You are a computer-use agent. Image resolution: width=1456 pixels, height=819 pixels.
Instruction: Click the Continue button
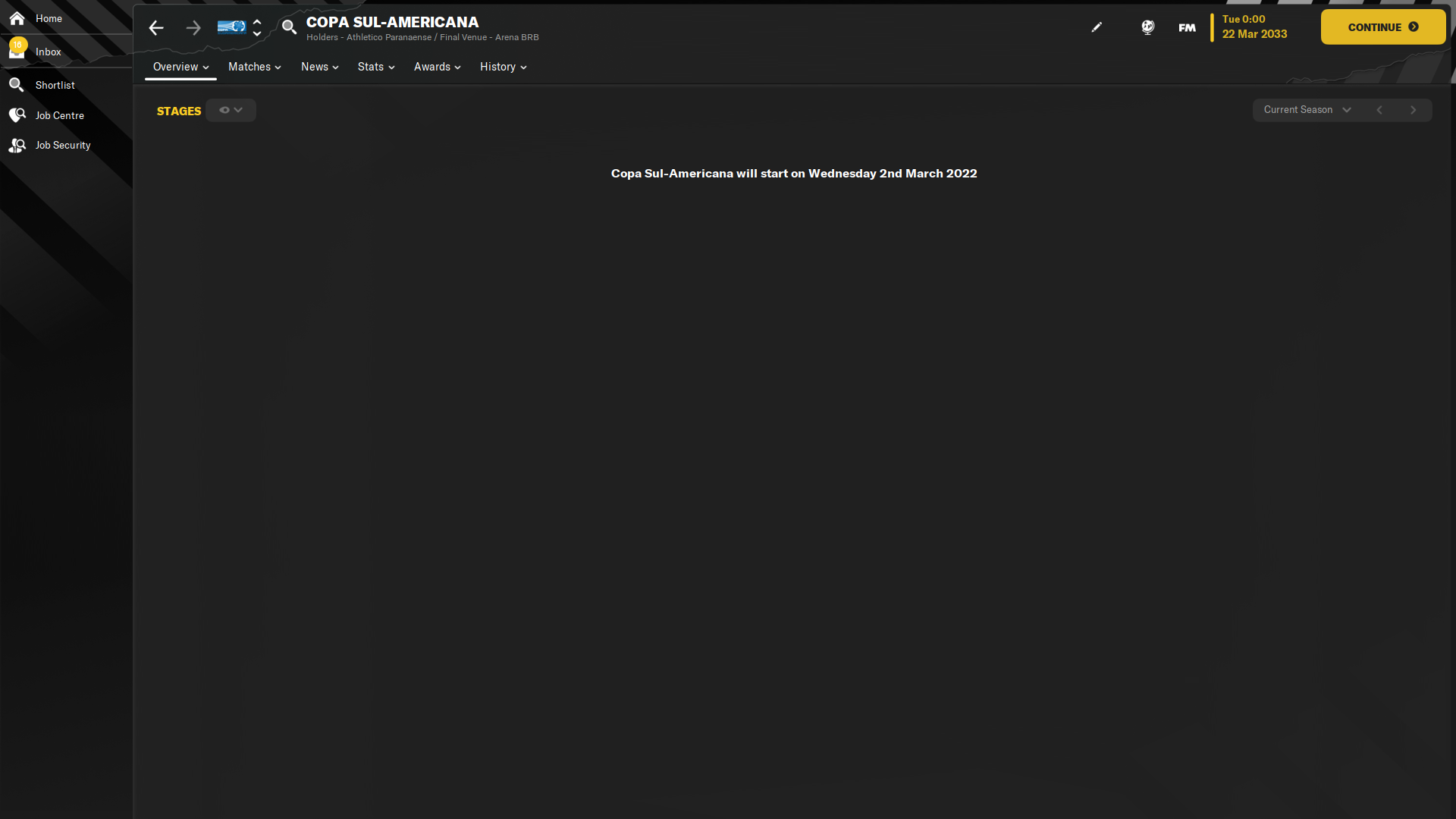tap(1383, 27)
